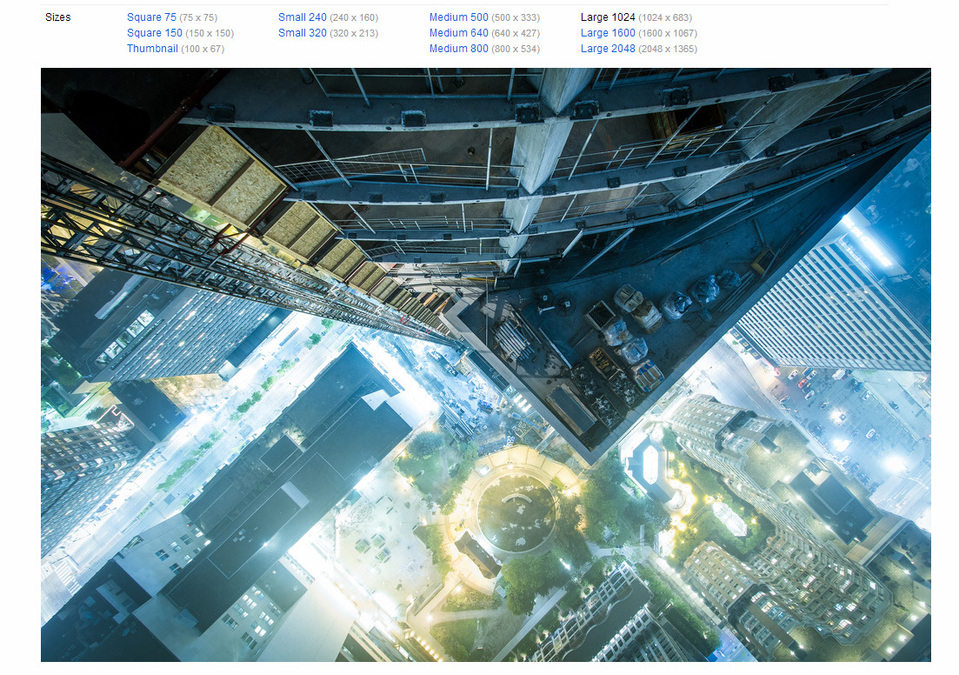Select the Thumbnail size link
This screenshot has height=675, width=959.
pyautogui.click(x=152, y=48)
